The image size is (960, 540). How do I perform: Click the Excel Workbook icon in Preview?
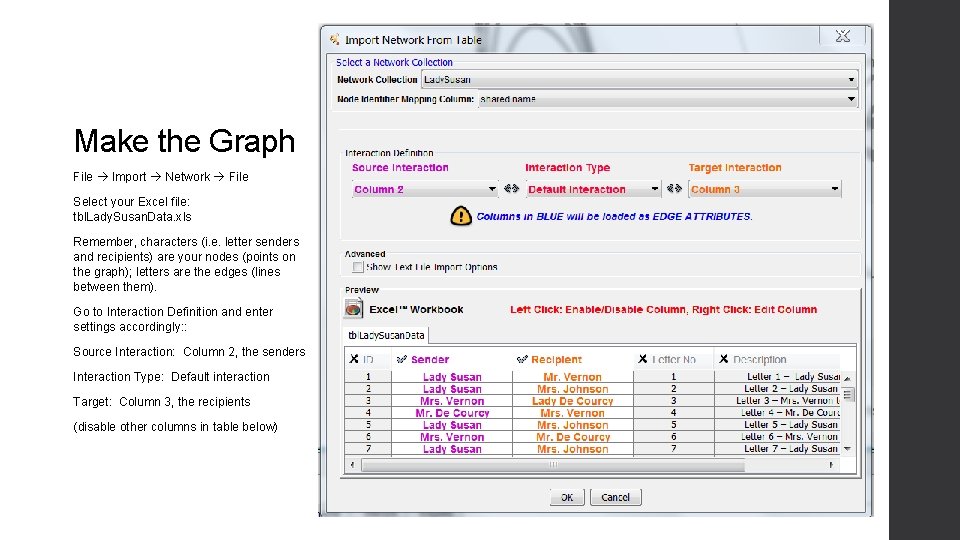tap(353, 309)
